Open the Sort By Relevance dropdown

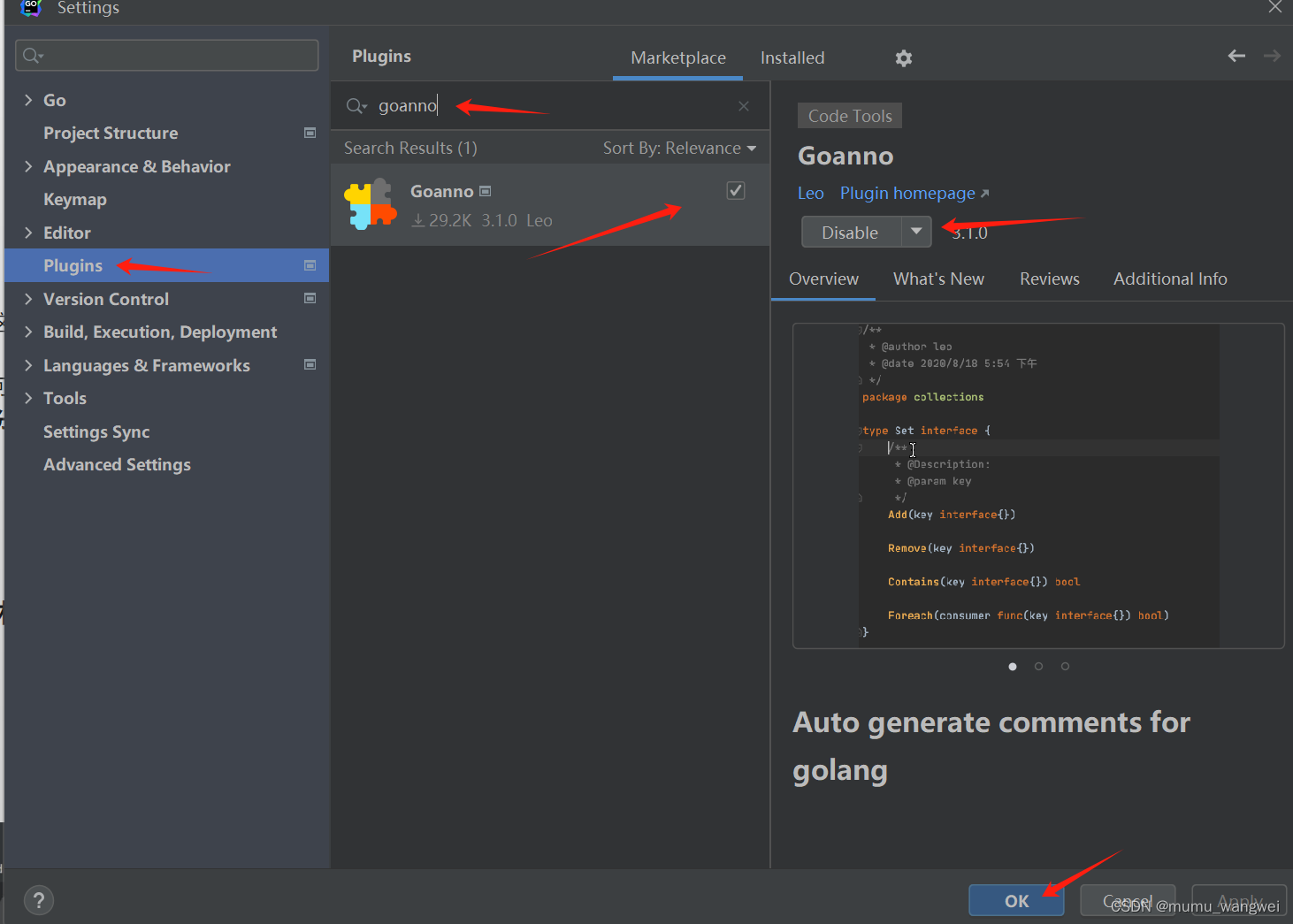pos(679,148)
